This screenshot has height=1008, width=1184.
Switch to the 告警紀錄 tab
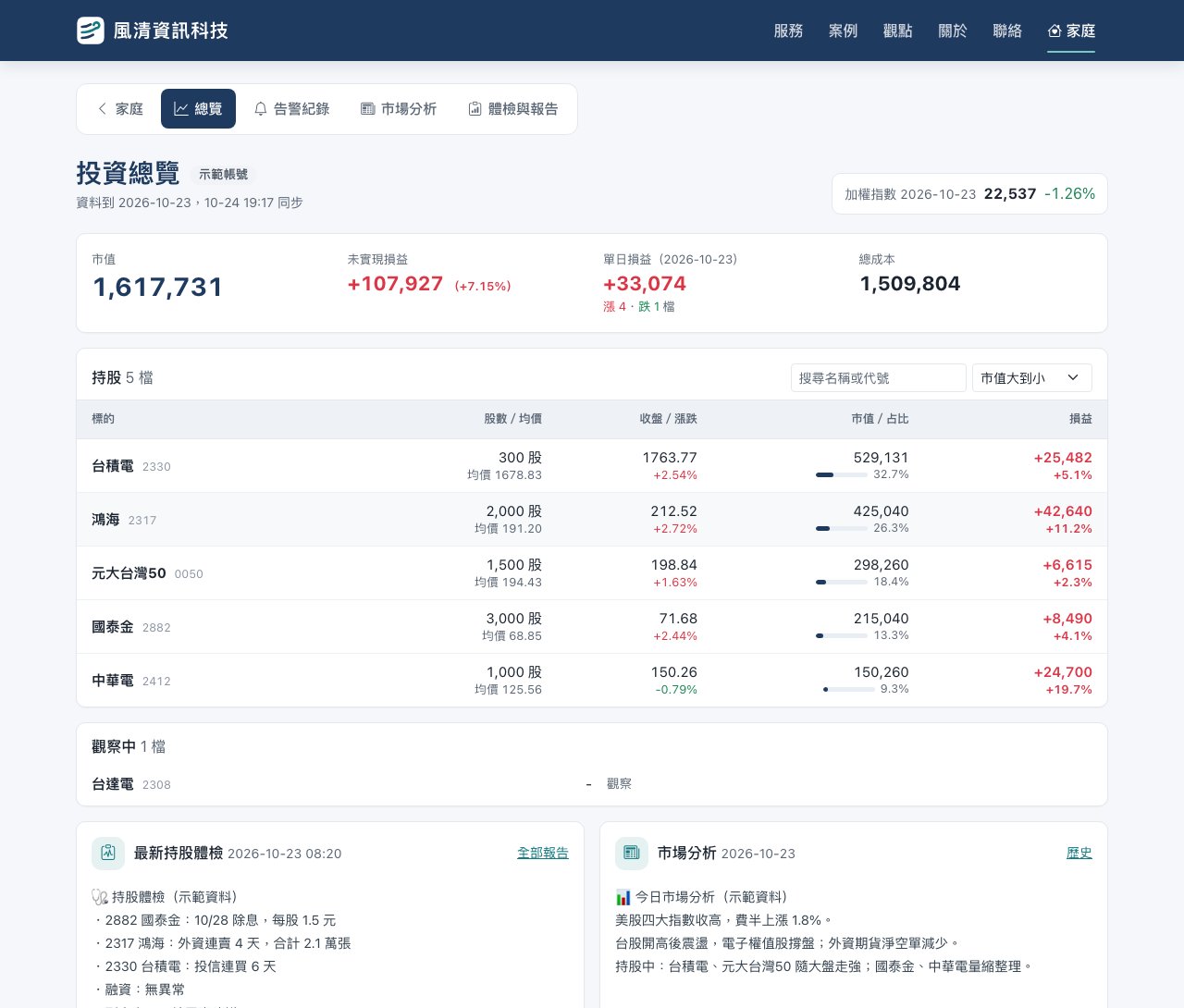291,109
